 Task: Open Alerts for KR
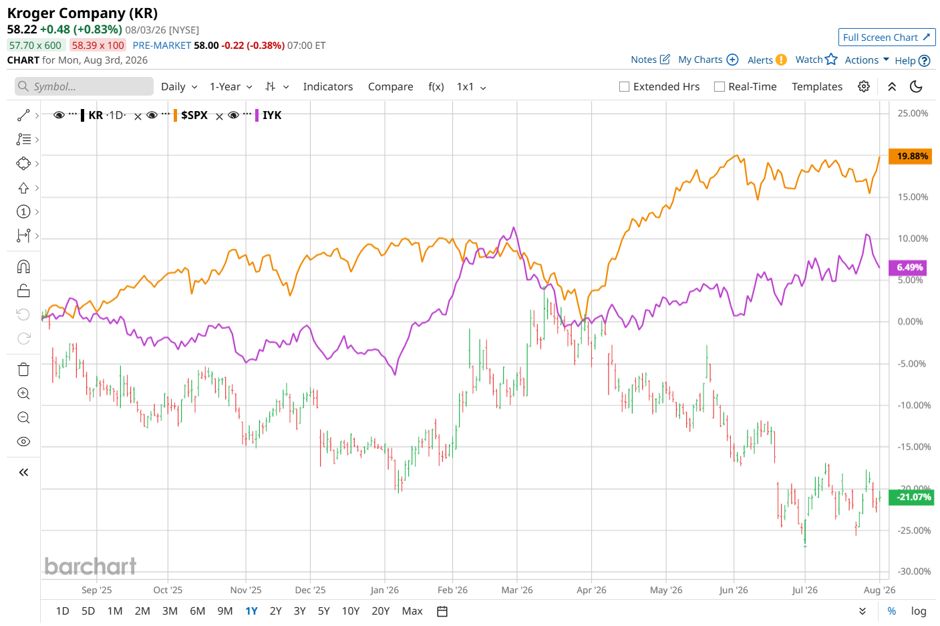767,59
